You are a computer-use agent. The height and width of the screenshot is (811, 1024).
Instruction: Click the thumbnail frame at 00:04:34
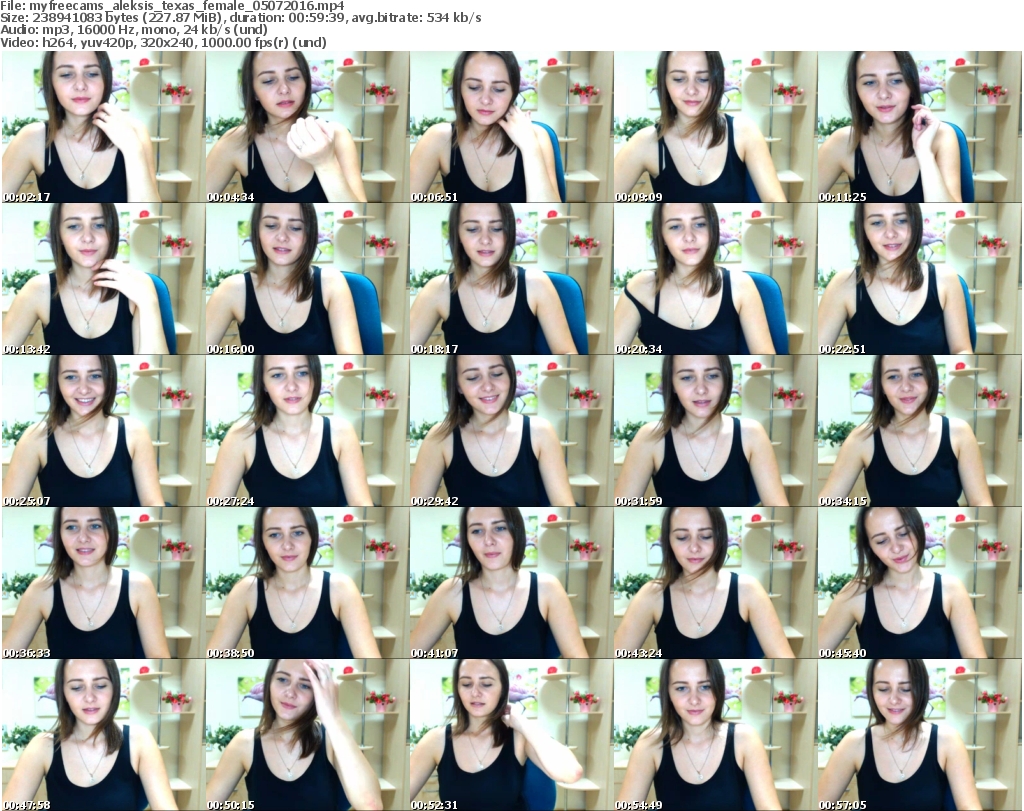(x=308, y=127)
